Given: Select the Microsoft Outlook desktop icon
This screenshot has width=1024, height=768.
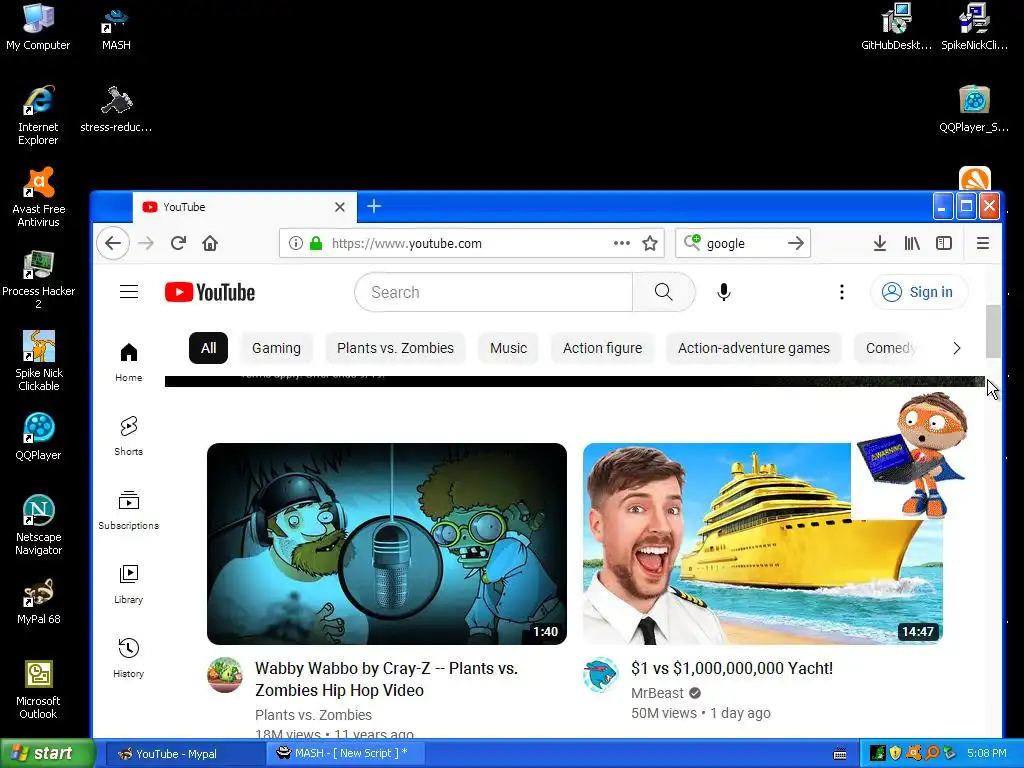Looking at the screenshot, I should tap(39, 689).
